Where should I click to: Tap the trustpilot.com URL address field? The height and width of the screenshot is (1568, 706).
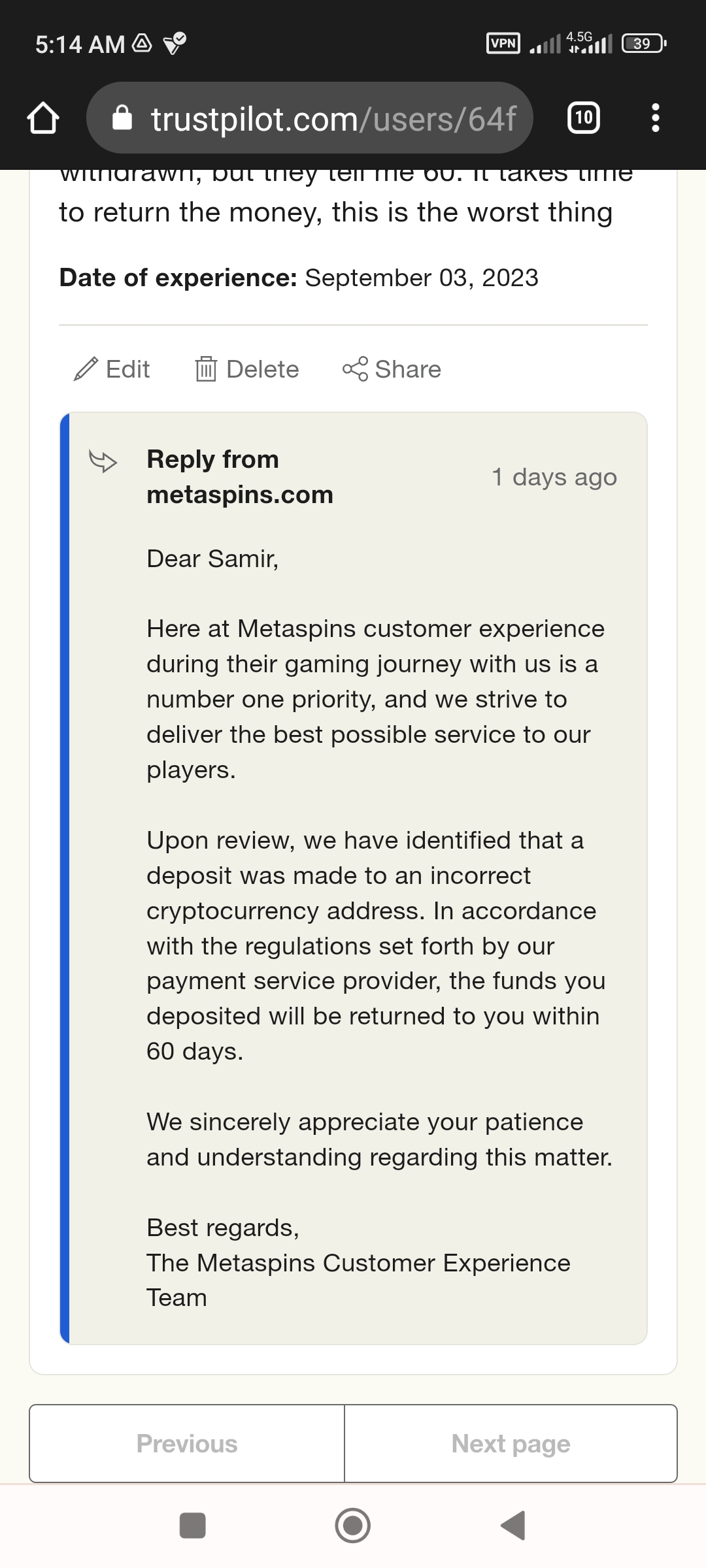pos(333,118)
